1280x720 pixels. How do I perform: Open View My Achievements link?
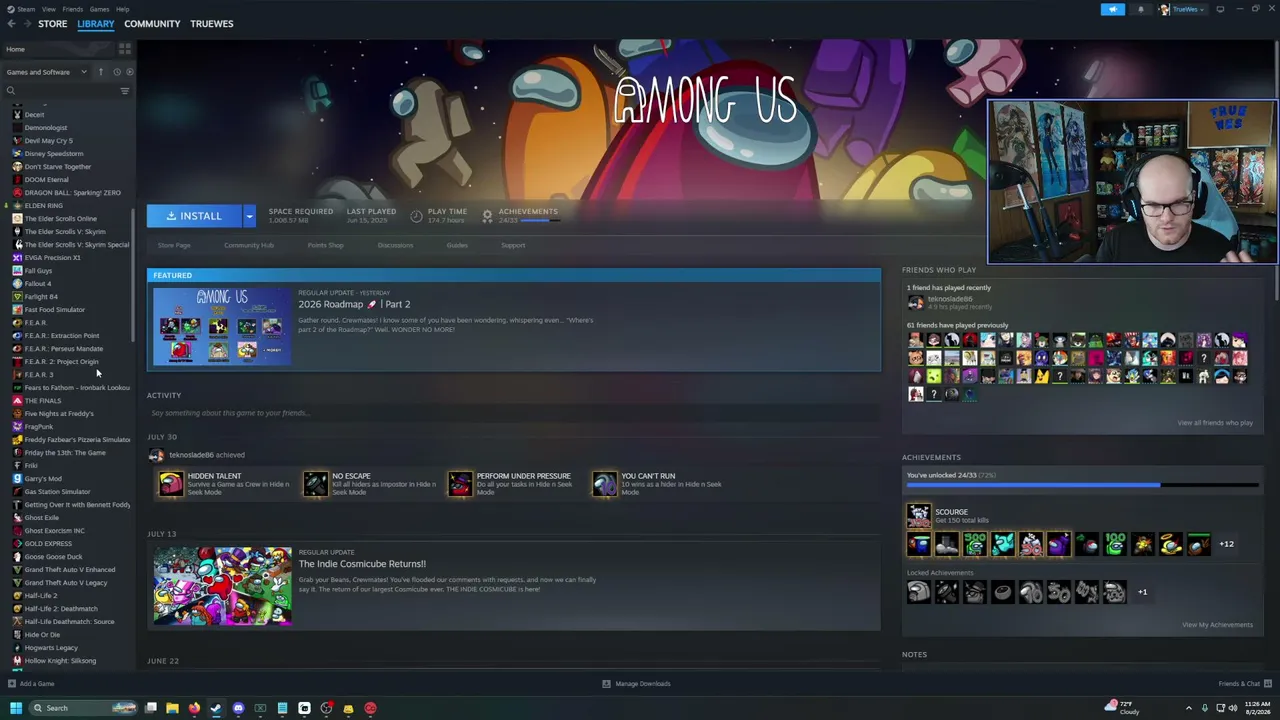(1217, 625)
